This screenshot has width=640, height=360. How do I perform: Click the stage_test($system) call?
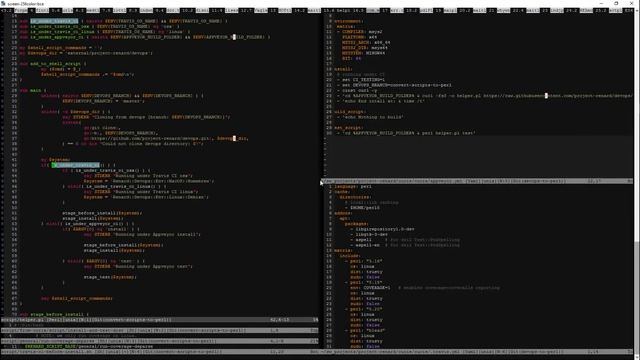coord(110,277)
